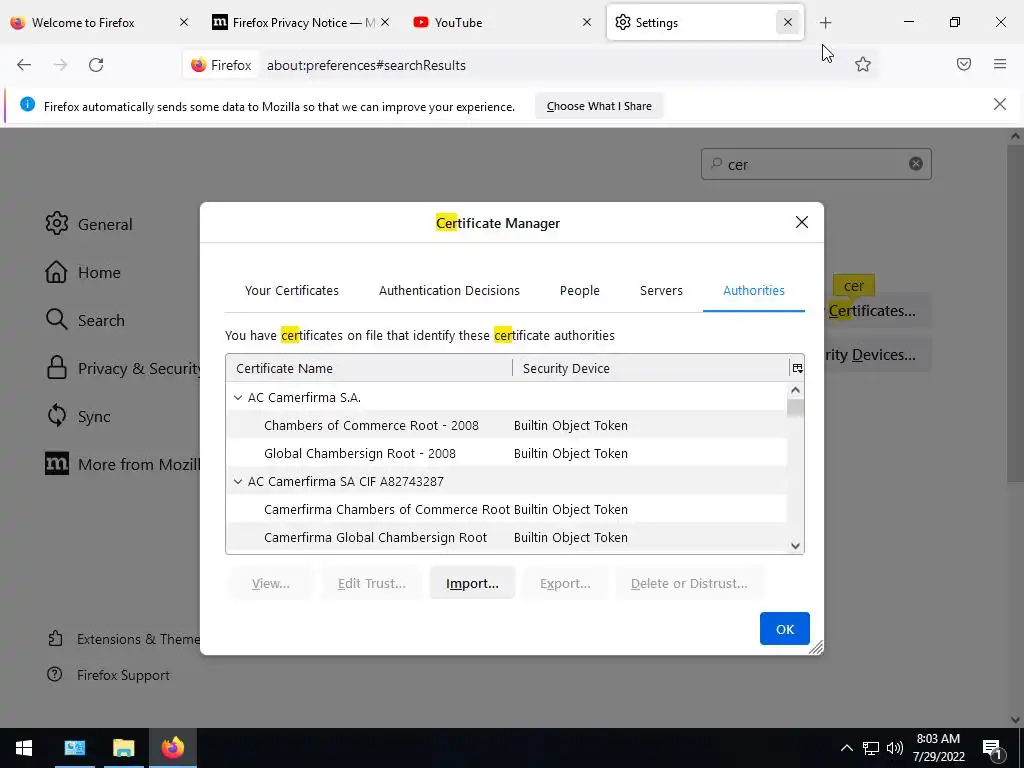Click the address bar URL
The image size is (1024, 768).
click(x=366, y=65)
